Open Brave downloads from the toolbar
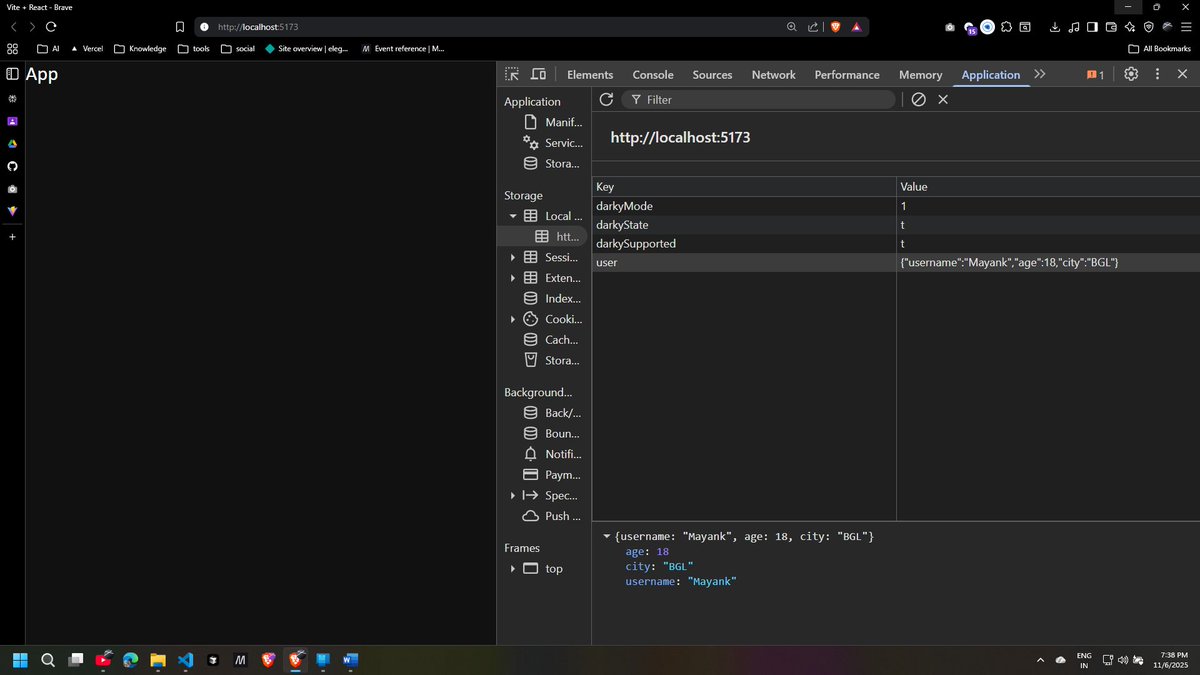The image size is (1200, 675). [1055, 27]
